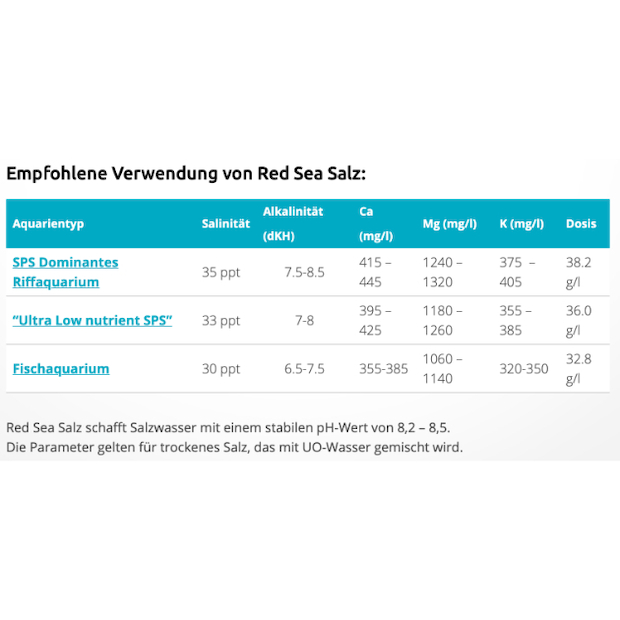Select the 33 ppt salinity cell

(221, 320)
